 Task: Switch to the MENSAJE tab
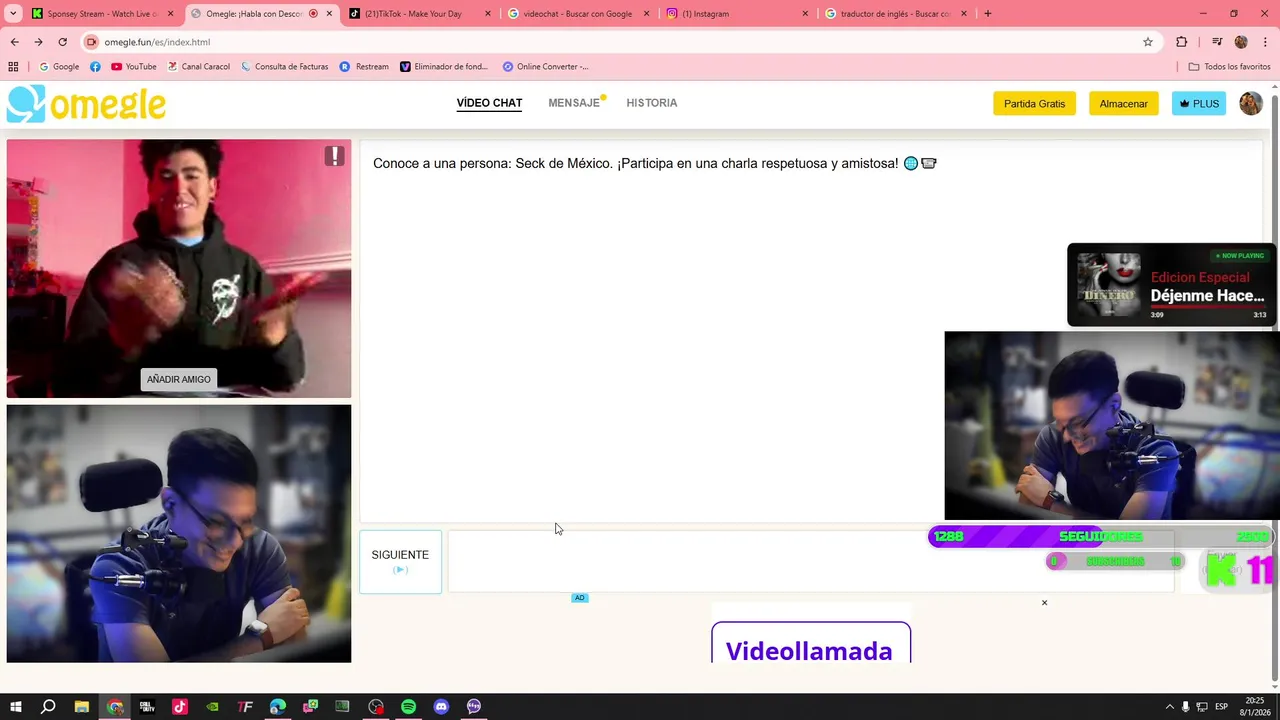[574, 103]
